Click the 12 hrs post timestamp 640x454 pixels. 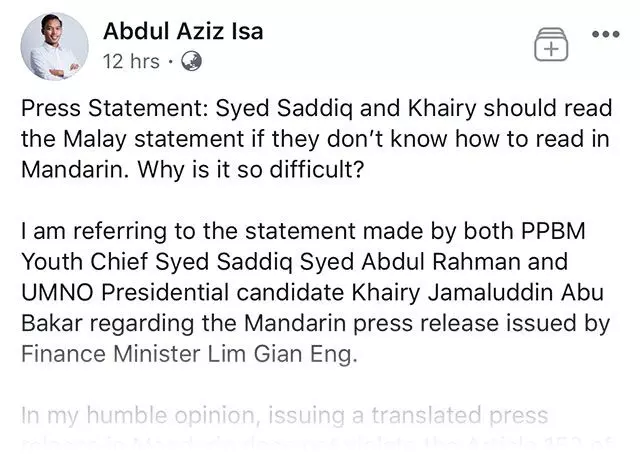(131, 62)
